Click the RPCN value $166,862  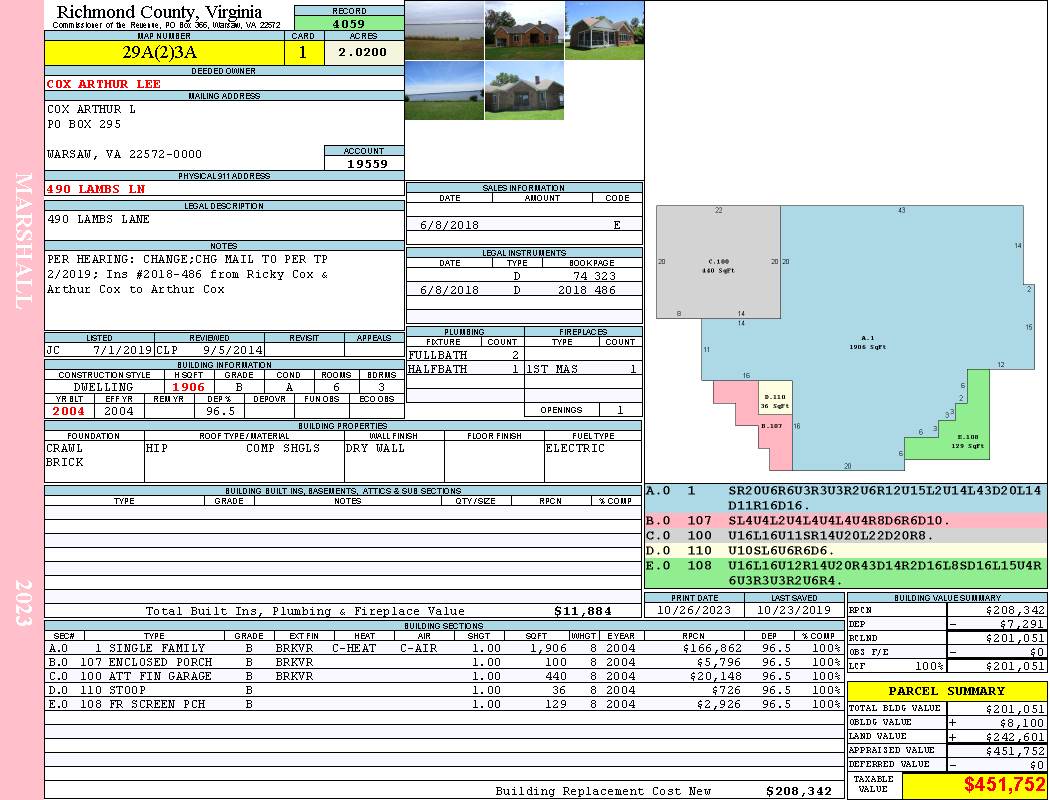click(x=712, y=648)
